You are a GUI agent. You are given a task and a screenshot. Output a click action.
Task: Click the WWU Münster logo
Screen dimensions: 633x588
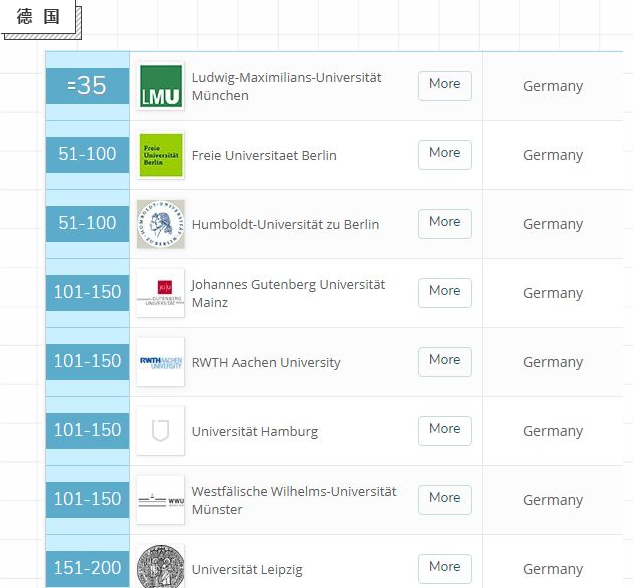161,500
